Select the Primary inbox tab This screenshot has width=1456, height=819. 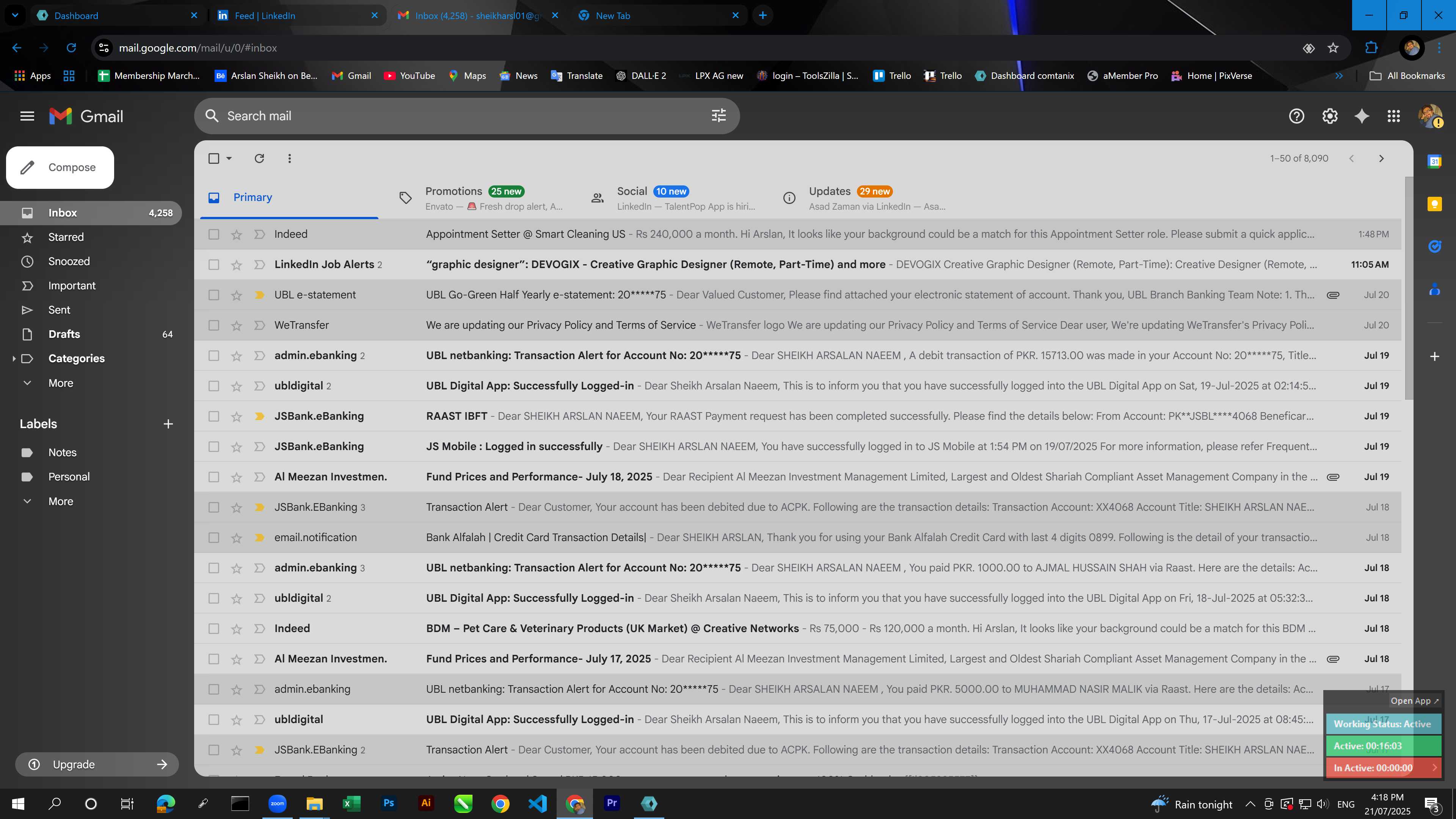point(289,197)
